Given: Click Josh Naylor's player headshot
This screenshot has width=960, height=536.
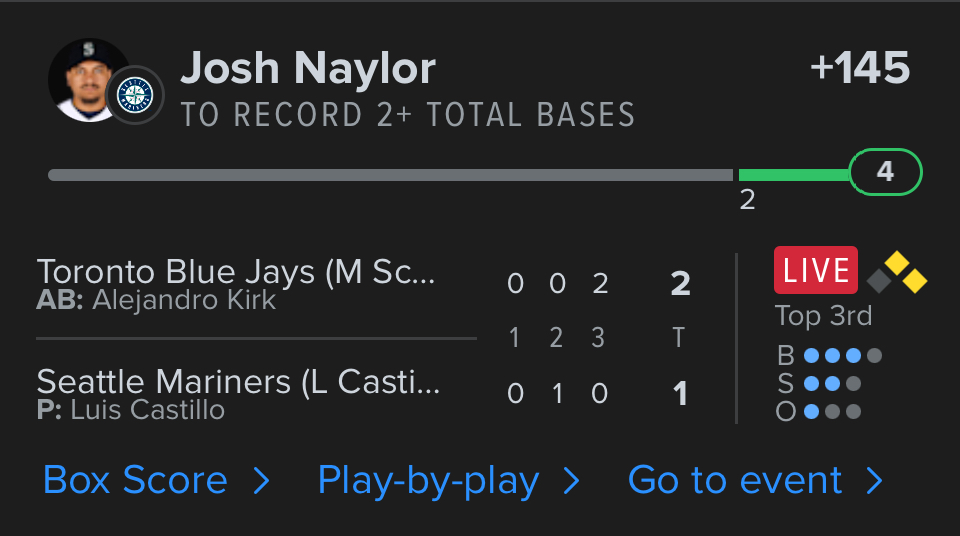Looking at the screenshot, I should click(84, 78).
